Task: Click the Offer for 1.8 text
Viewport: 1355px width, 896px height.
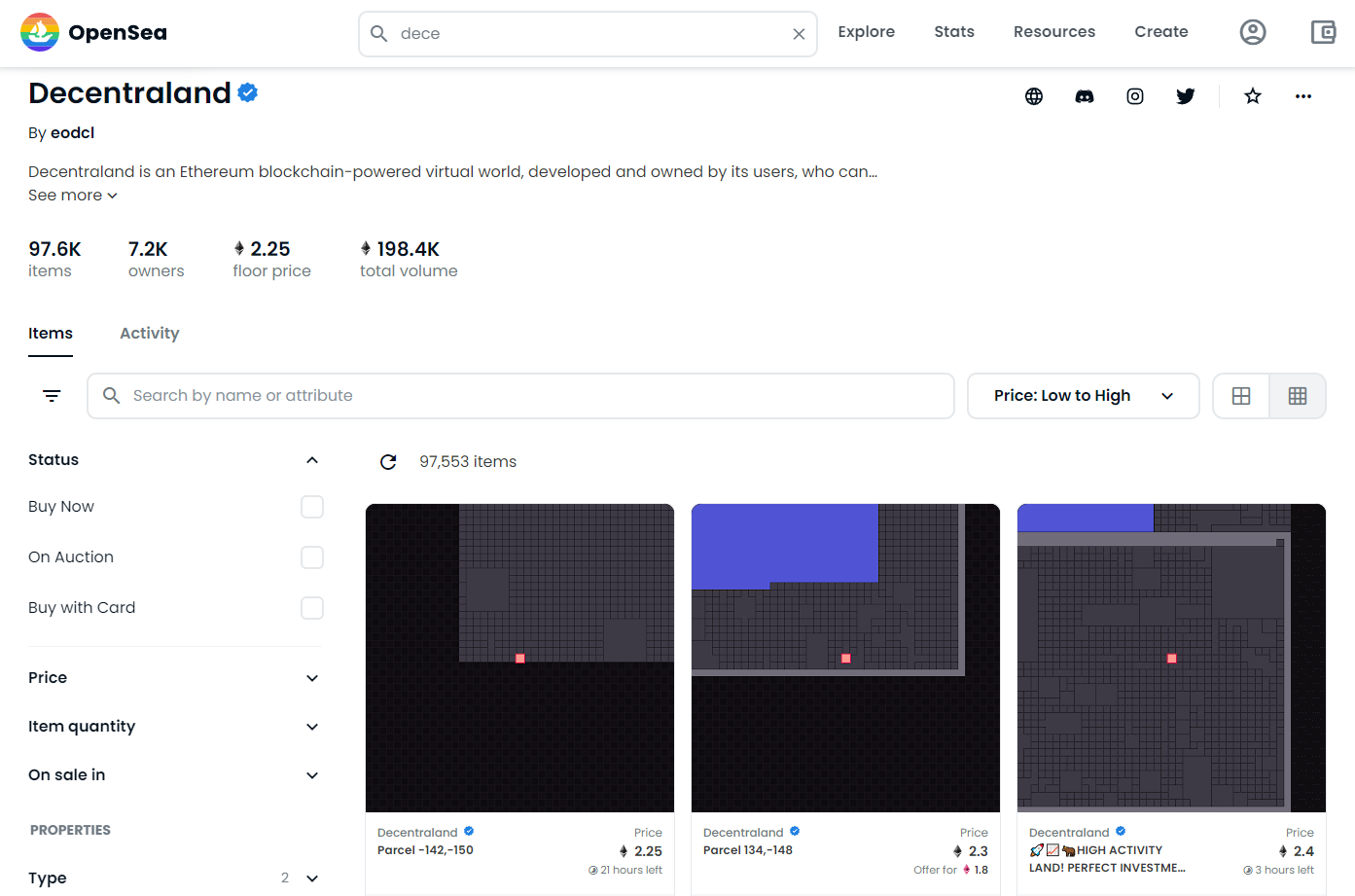Action: point(950,871)
